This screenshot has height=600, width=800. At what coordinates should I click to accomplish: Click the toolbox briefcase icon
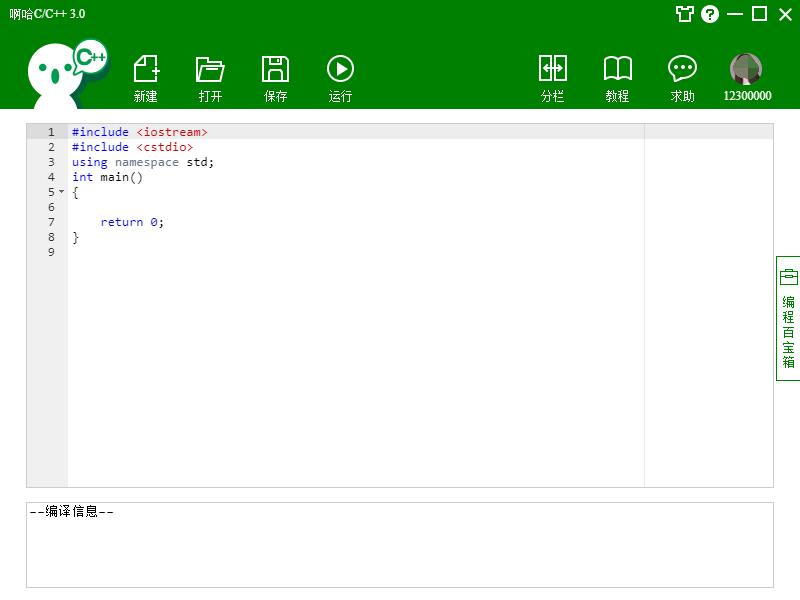pos(789,277)
